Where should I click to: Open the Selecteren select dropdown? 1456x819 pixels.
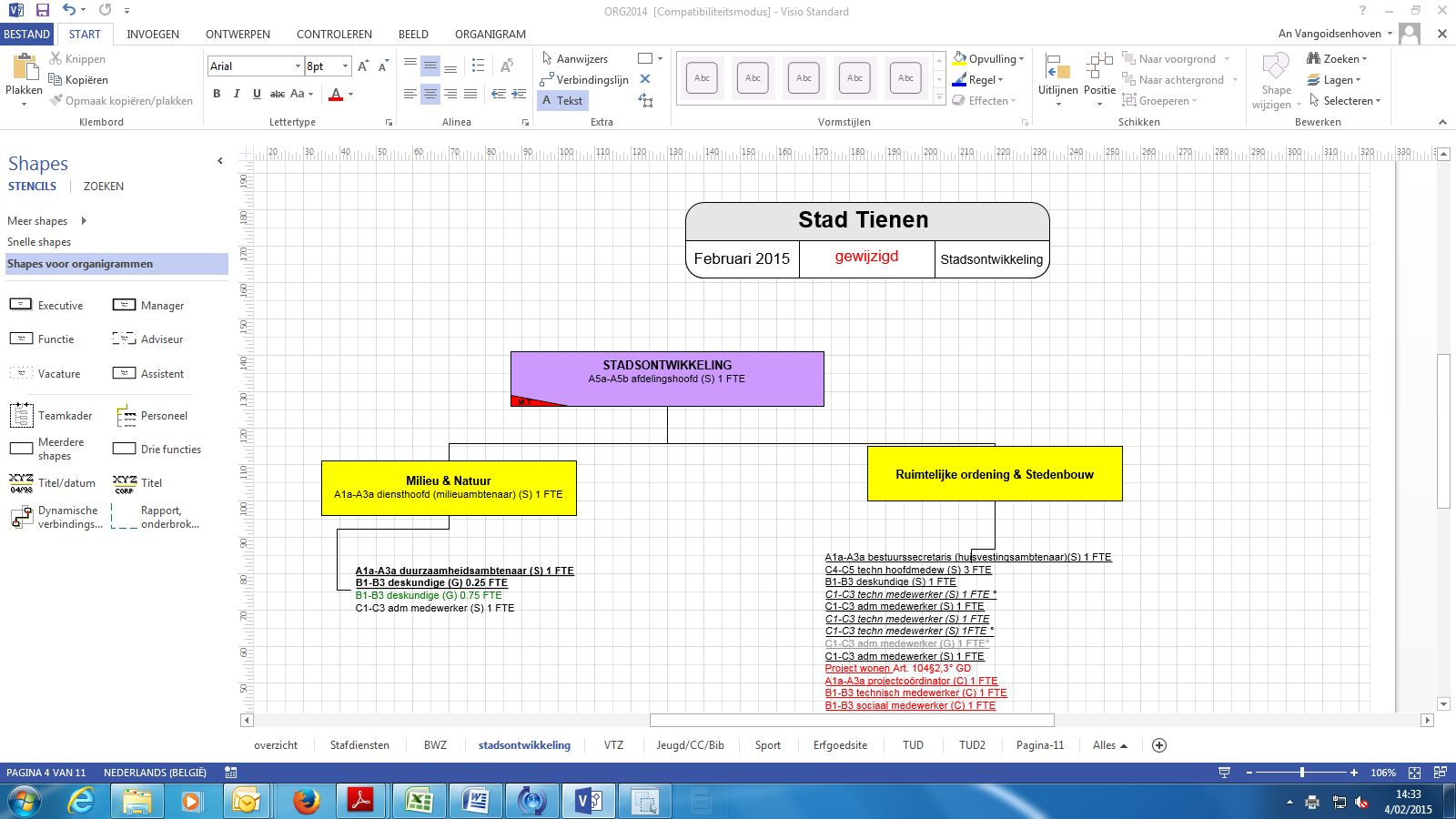point(1344,101)
